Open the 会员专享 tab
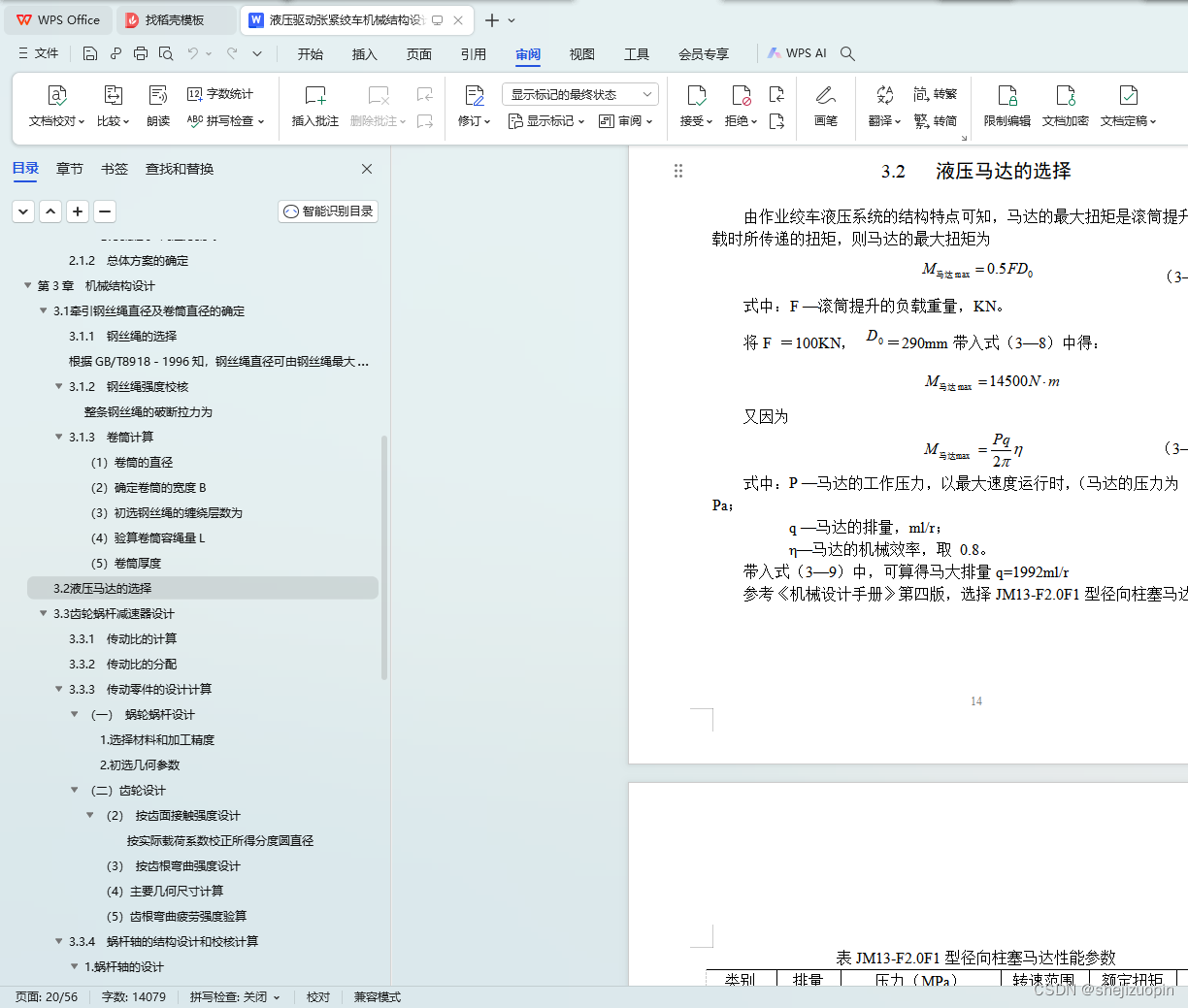 tap(703, 54)
